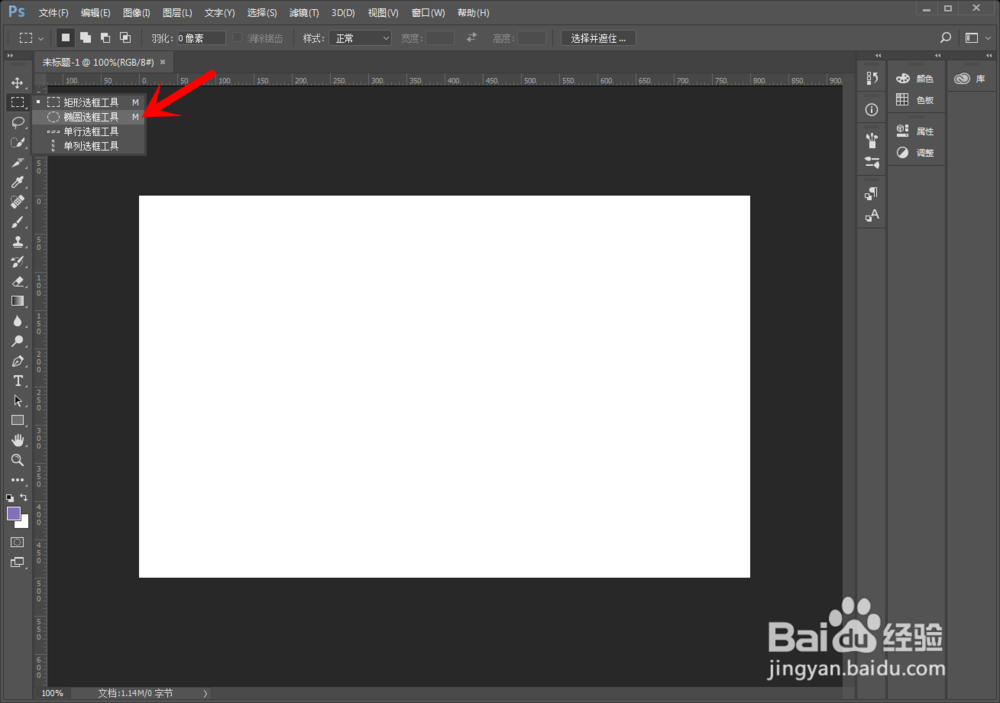Select the Dodge tool
Image resolution: width=1000 pixels, height=703 pixels.
17,341
